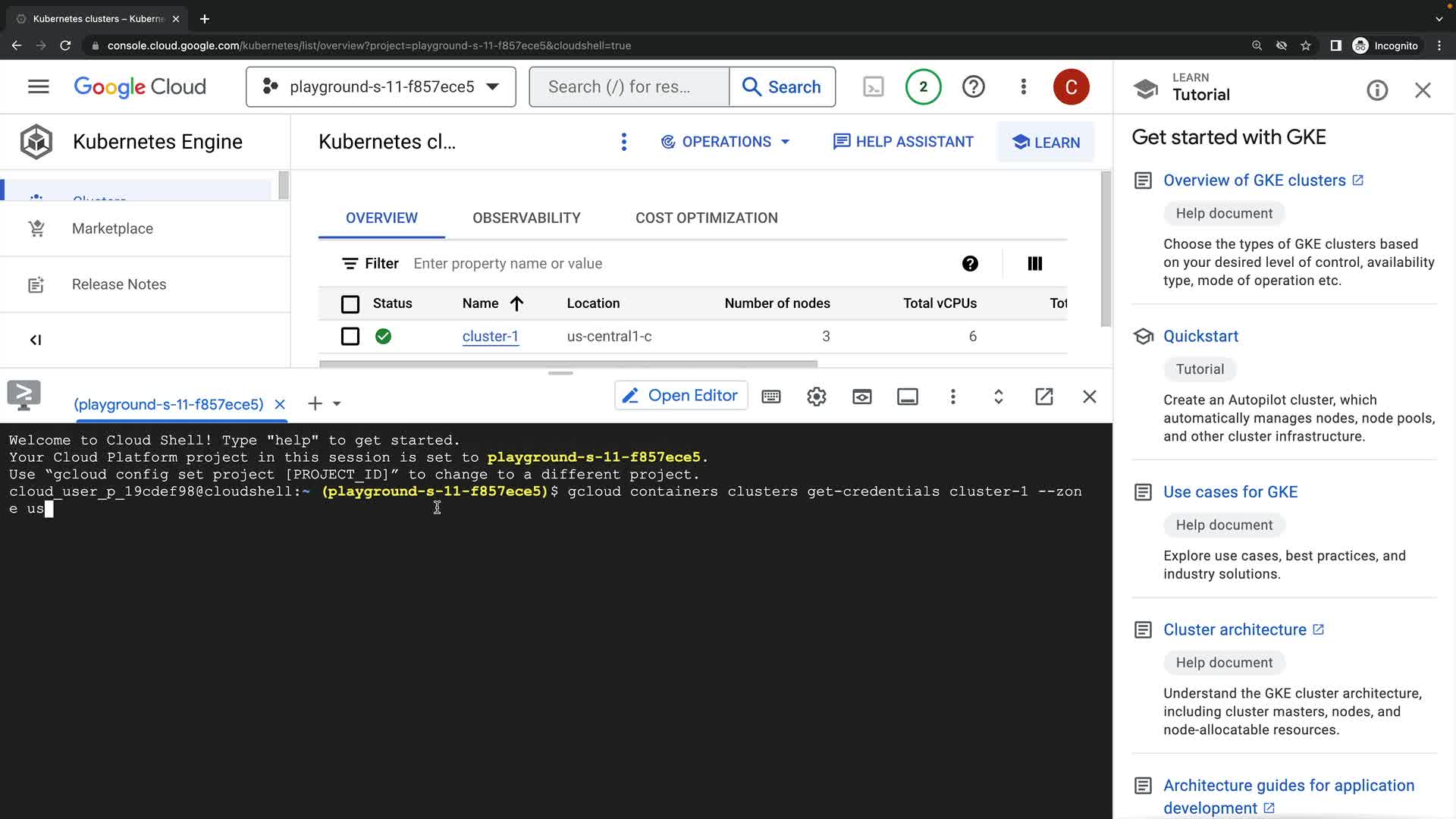The height and width of the screenshot is (819, 1456).
Task: Click the column display options icon
Action: 1035,264
